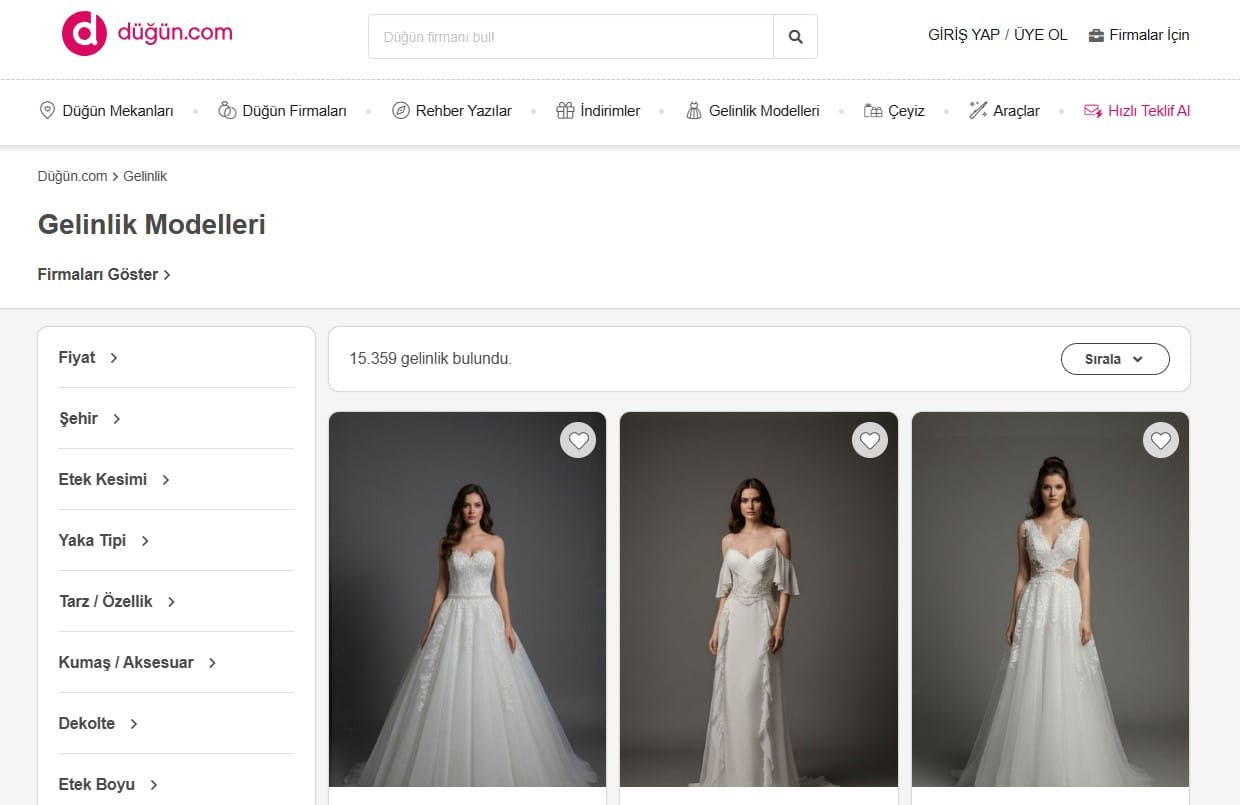This screenshot has height=805, width=1240.
Task: Click Firmaları Göster link
Action: point(104,274)
